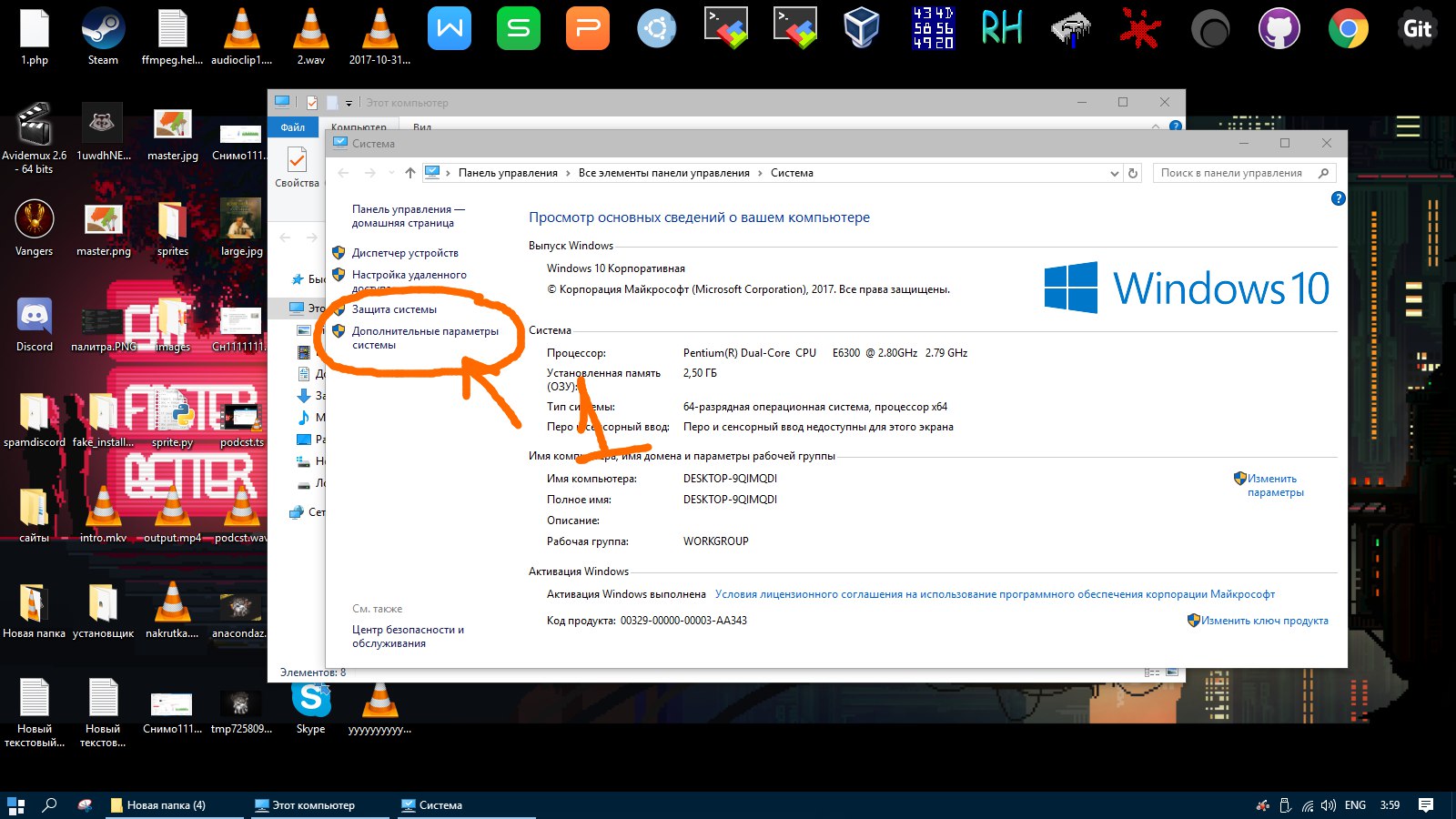Select the 'сайты' folder on desktop

[35, 515]
